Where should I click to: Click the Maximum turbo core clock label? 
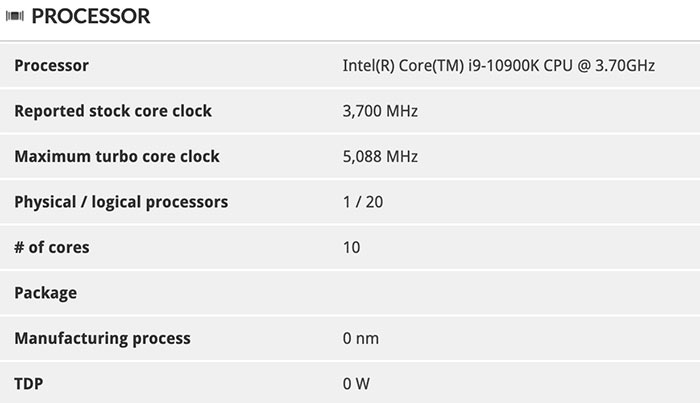(117, 157)
